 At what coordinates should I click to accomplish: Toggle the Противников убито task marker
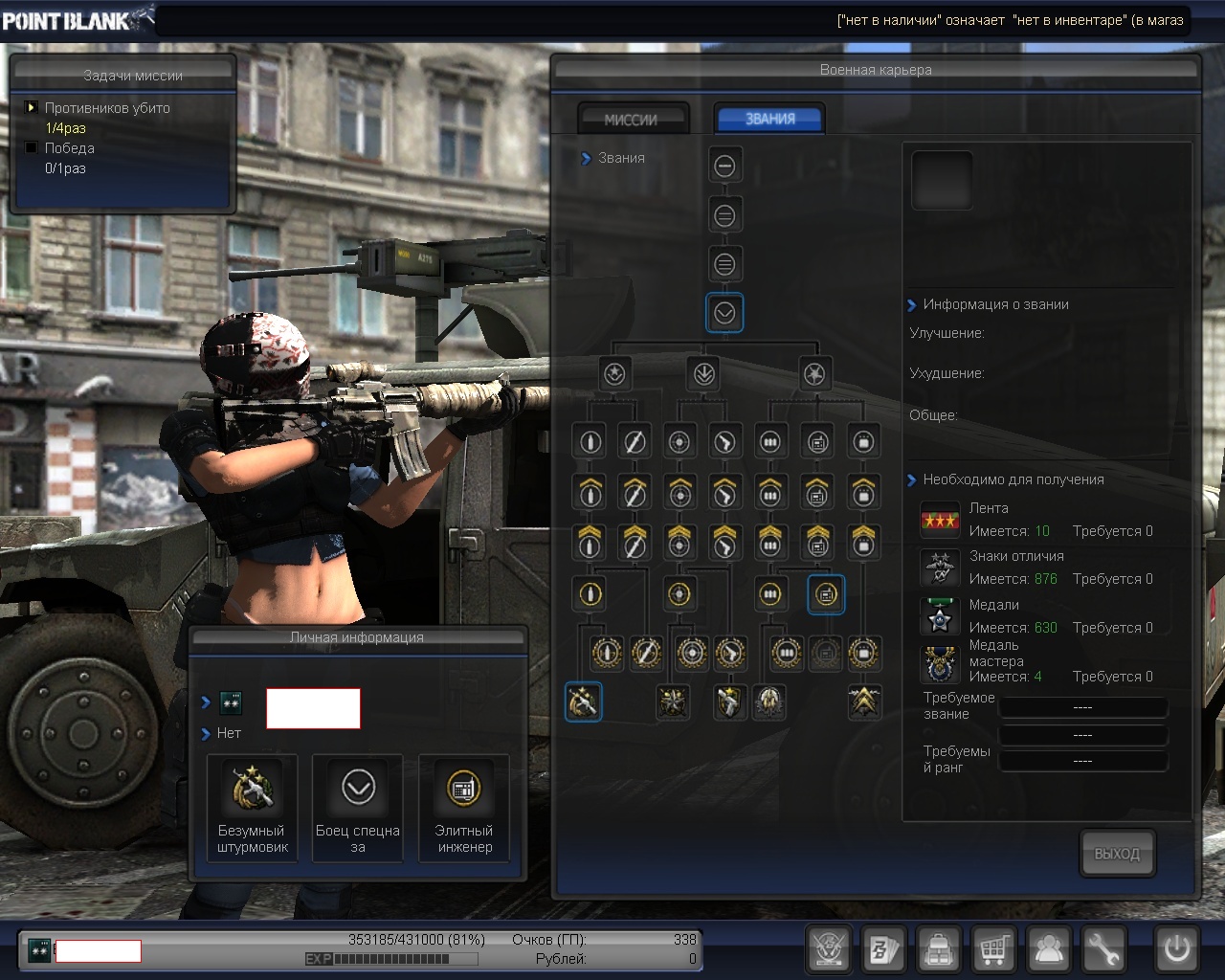point(32,108)
